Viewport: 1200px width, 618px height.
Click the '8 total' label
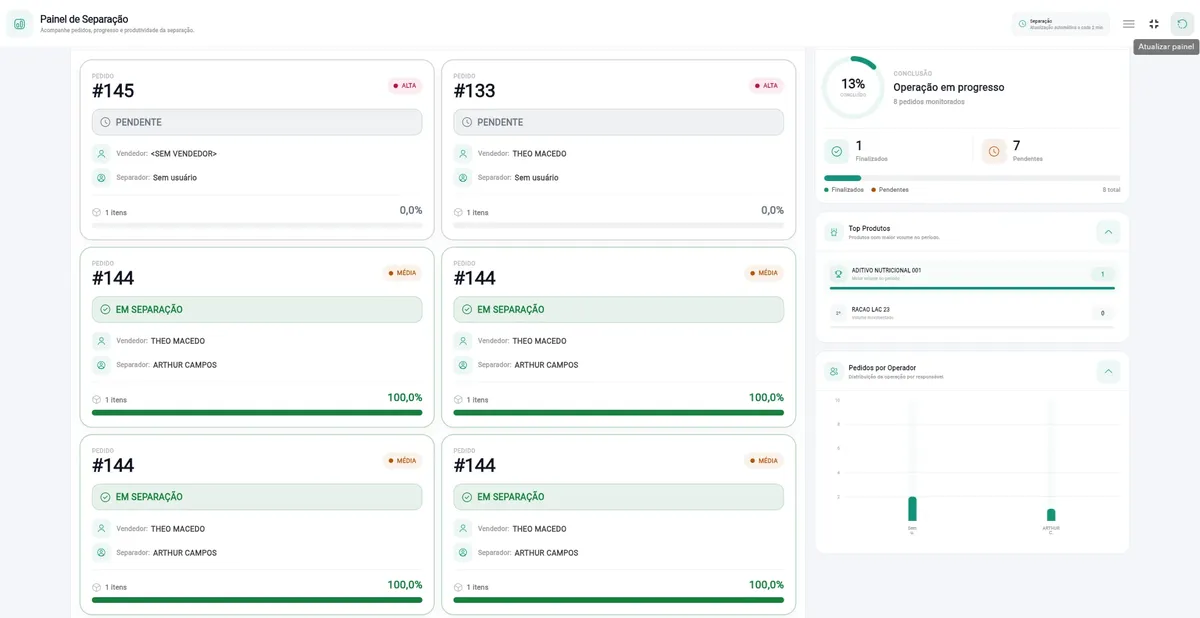pyautogui.click(x=1111, y=189)
